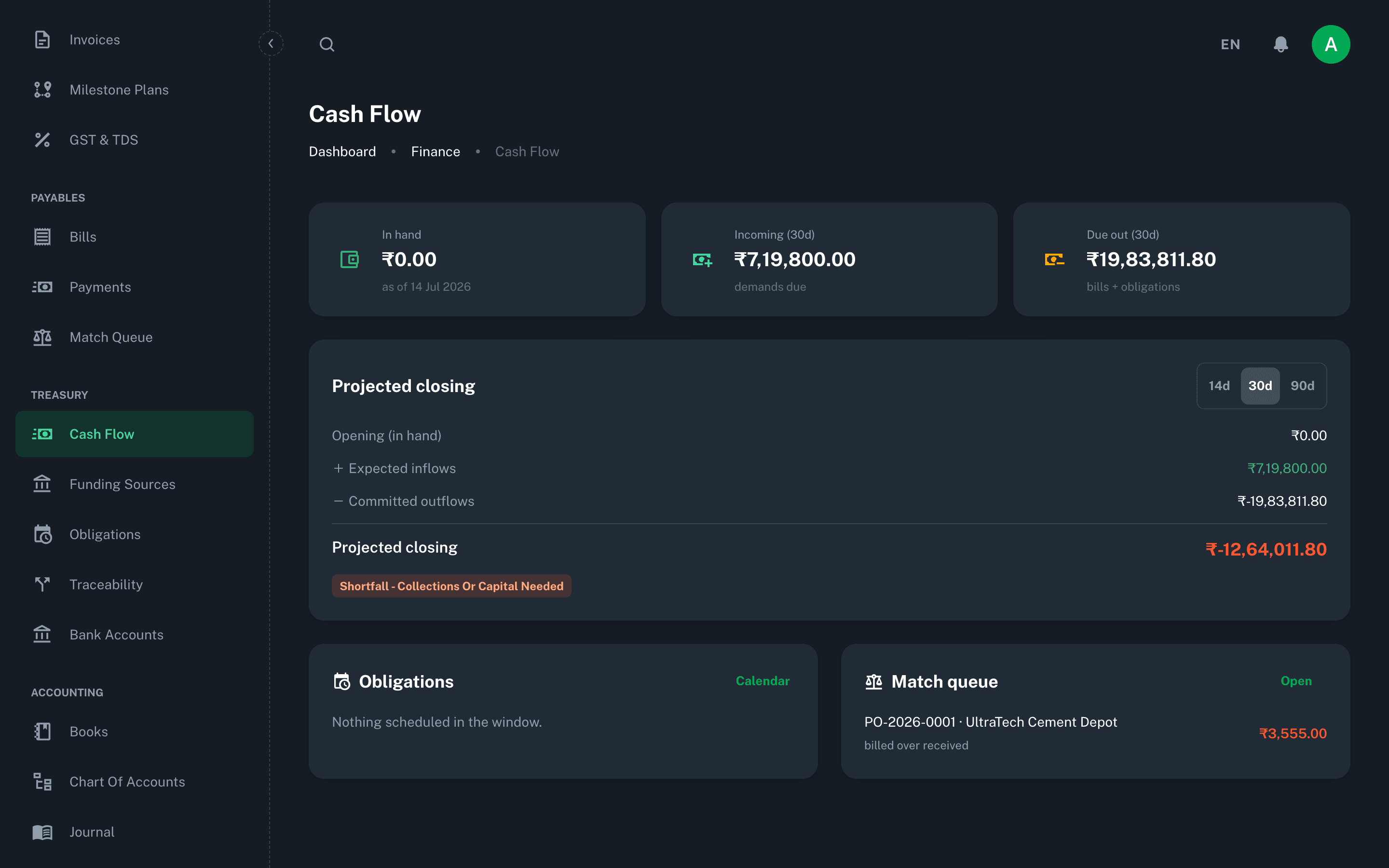The image size is (1389, 868).
Task: Click 'Opening (in hand)' row label
Action: (386, 436)
